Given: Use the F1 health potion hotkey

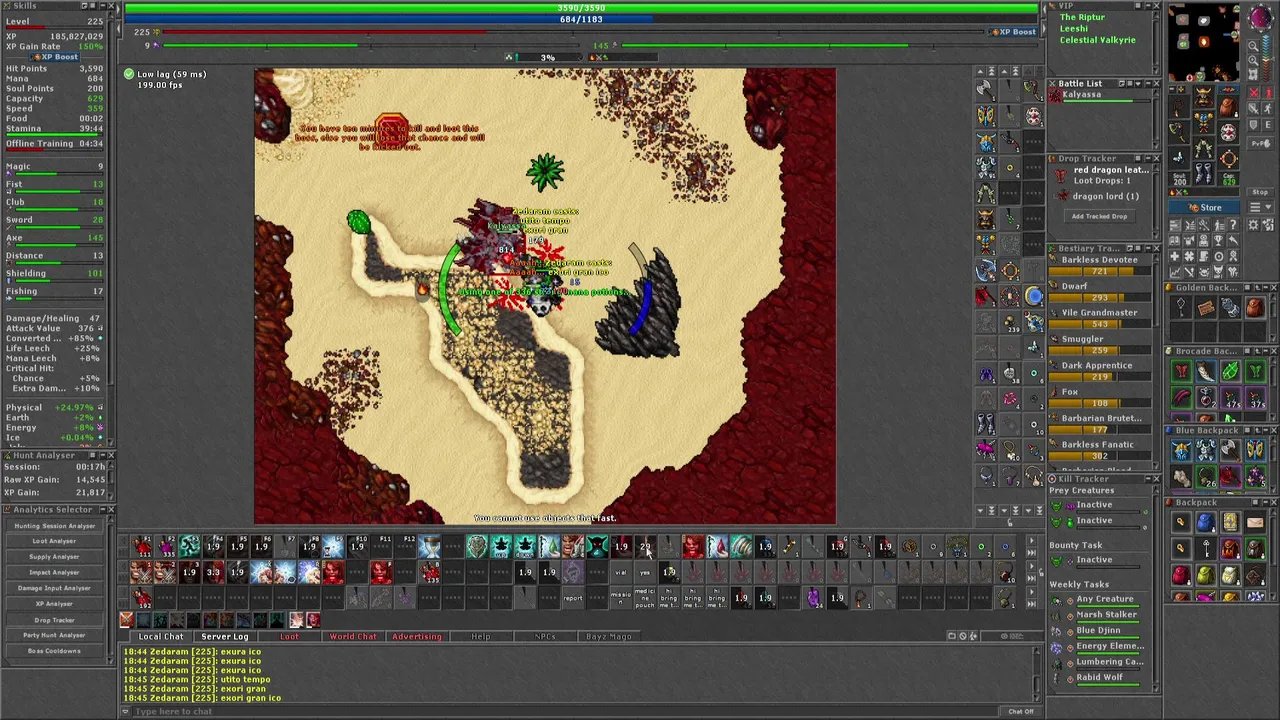Looking at the screenshot, I should pyautogui.click(x=141, y=546).
